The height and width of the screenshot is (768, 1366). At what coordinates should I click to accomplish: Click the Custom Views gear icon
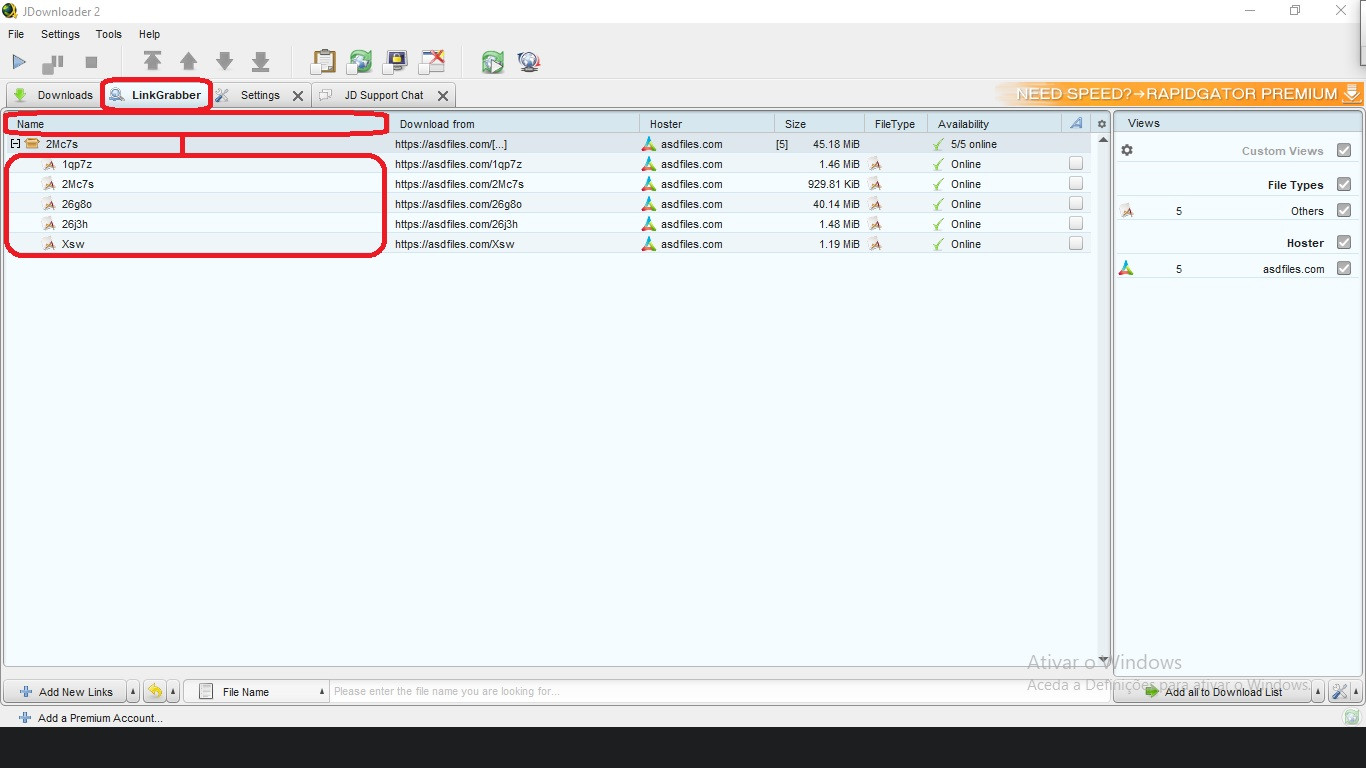[x=1127, y=150]
